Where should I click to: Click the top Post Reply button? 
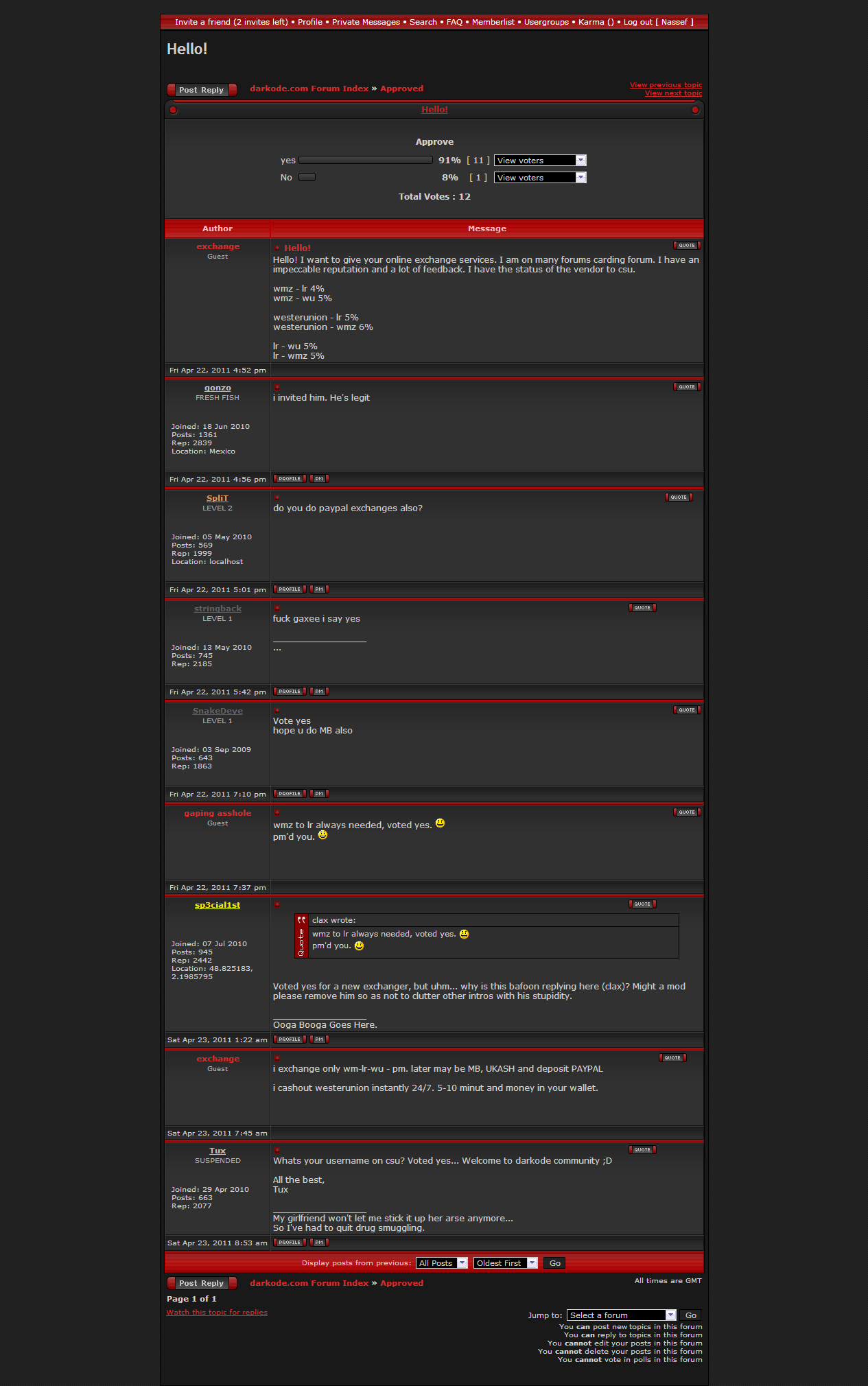pyautogui.click(x=202, y=90)
